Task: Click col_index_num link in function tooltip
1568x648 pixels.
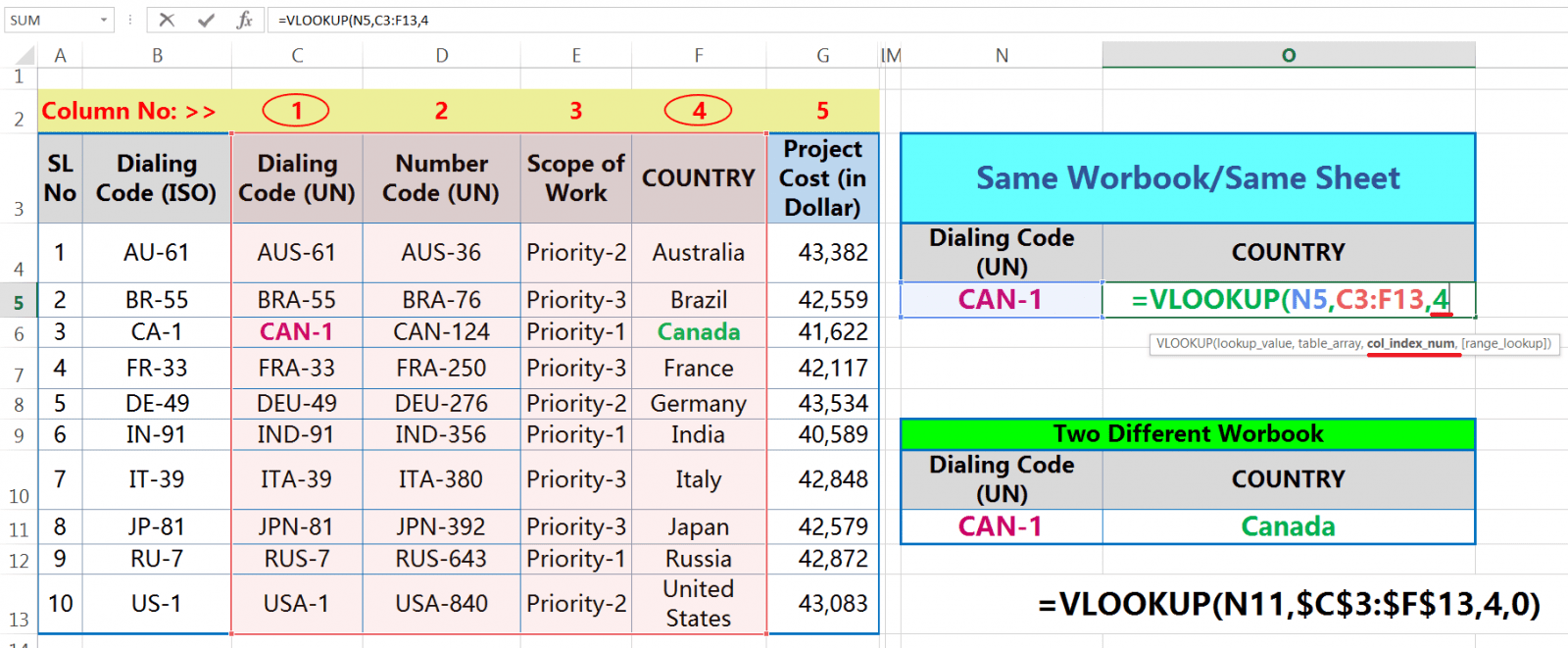Action: pyautogui.click(x=1411, y=343)
